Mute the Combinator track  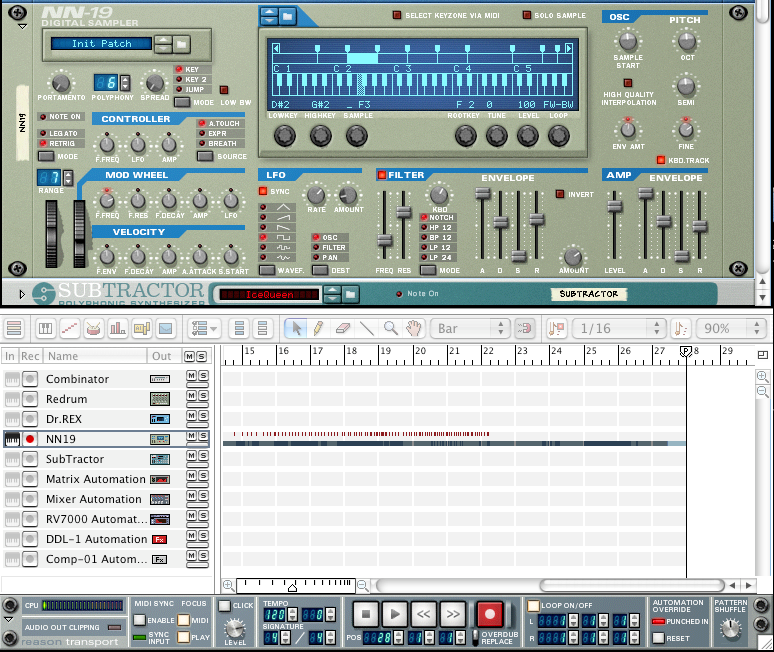(x=190, y=379)
